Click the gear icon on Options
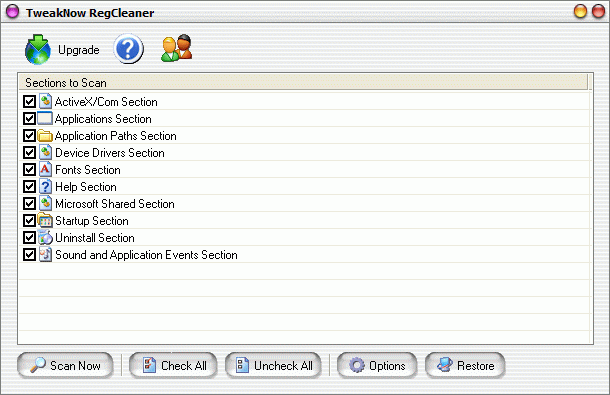The image size is (610, 395). pyautogui.click(x=356, y=365)
